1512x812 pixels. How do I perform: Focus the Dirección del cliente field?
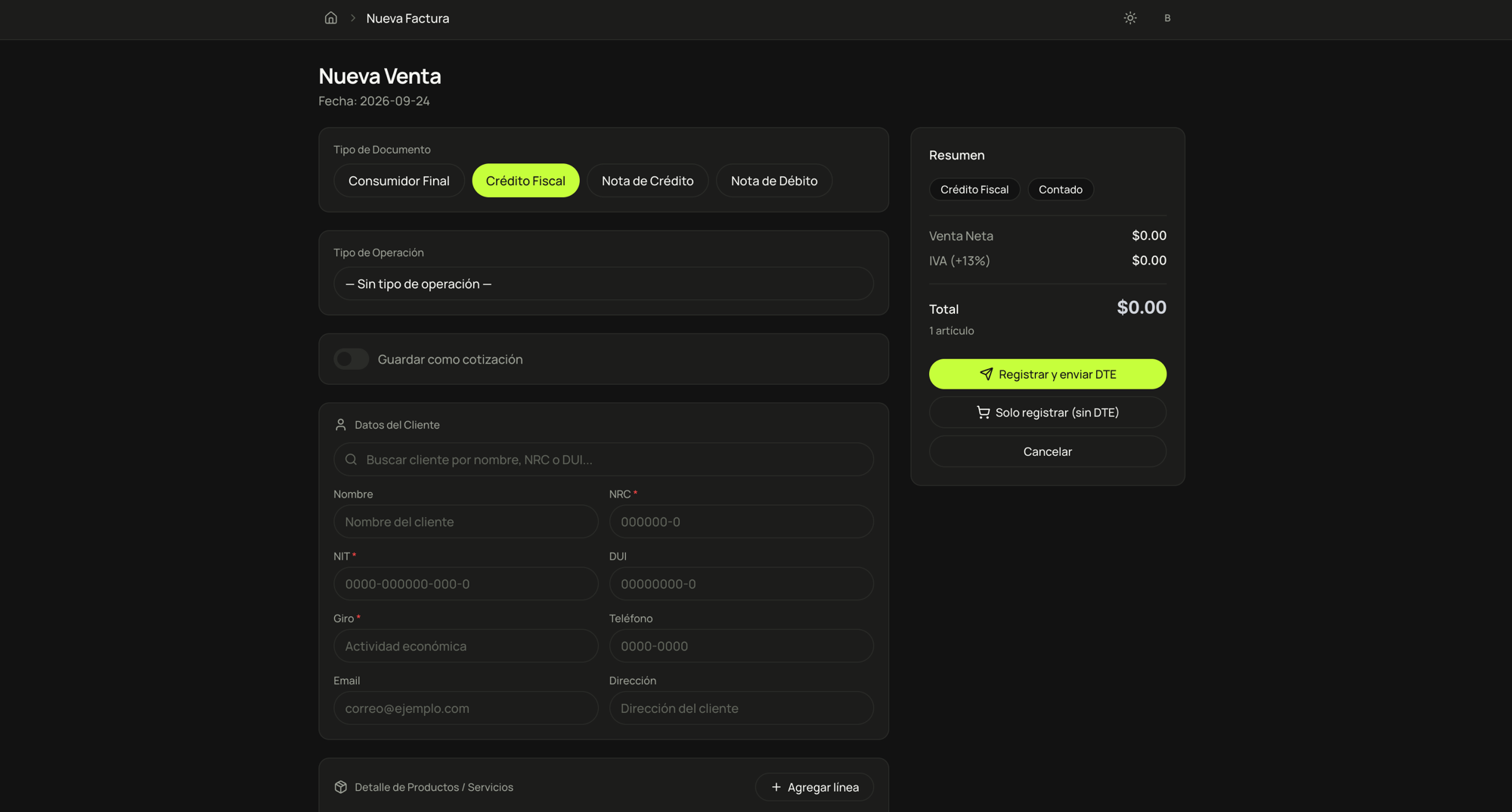[741, 708]
